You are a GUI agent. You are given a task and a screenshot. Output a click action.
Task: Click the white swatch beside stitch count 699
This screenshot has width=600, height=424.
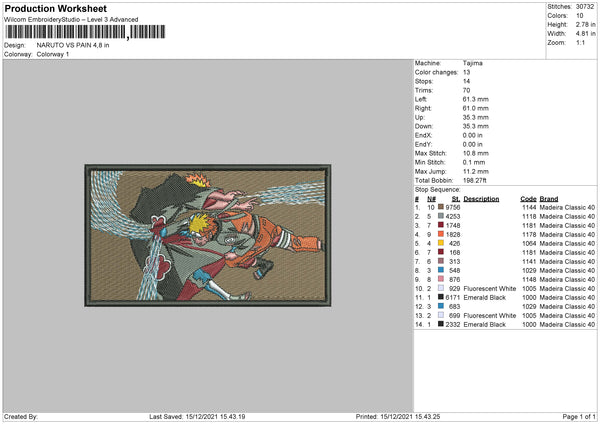pos(441,315)
